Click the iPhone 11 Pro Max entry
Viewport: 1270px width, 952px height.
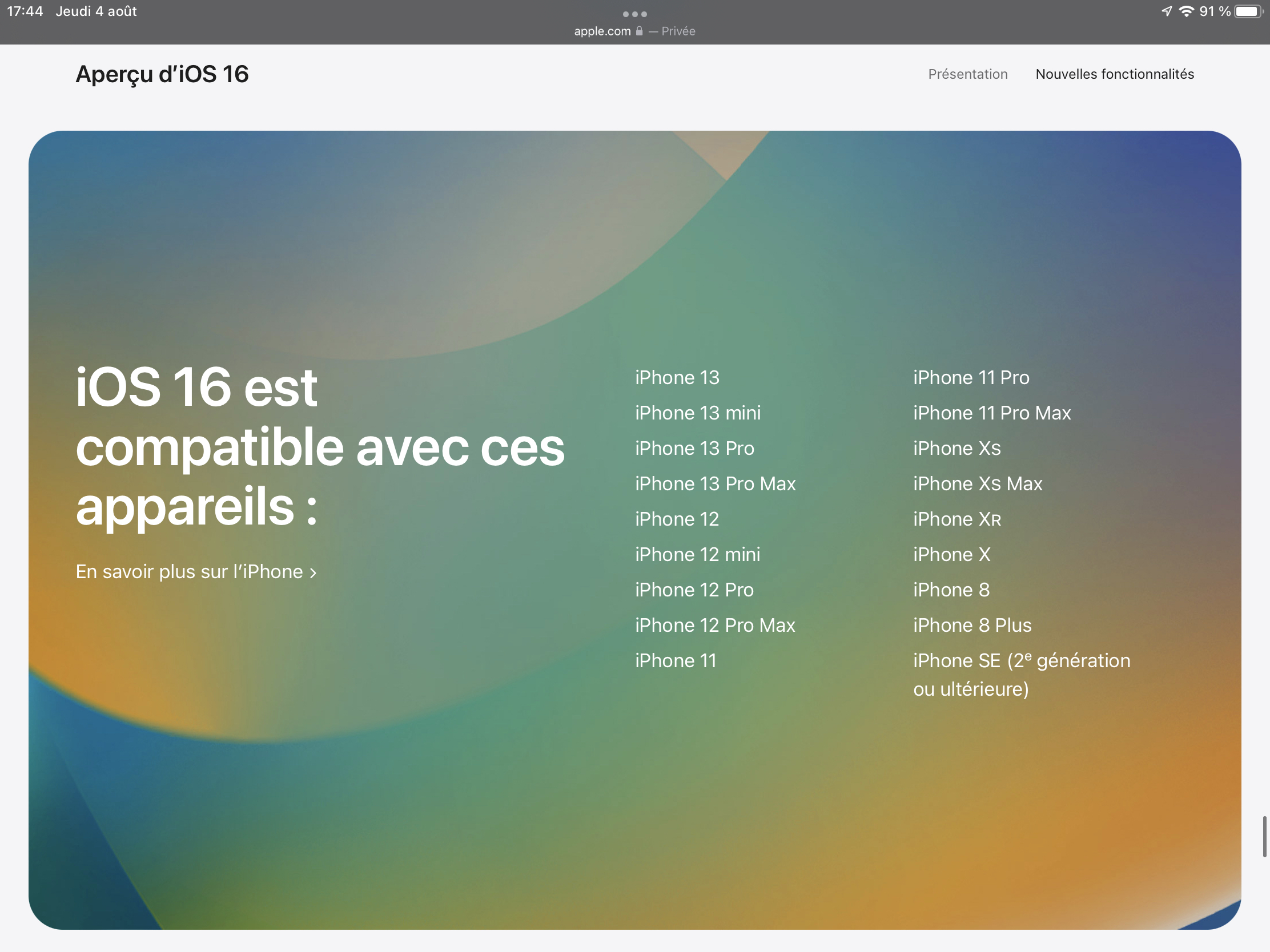pyautogui.click(x=991, y=413)
